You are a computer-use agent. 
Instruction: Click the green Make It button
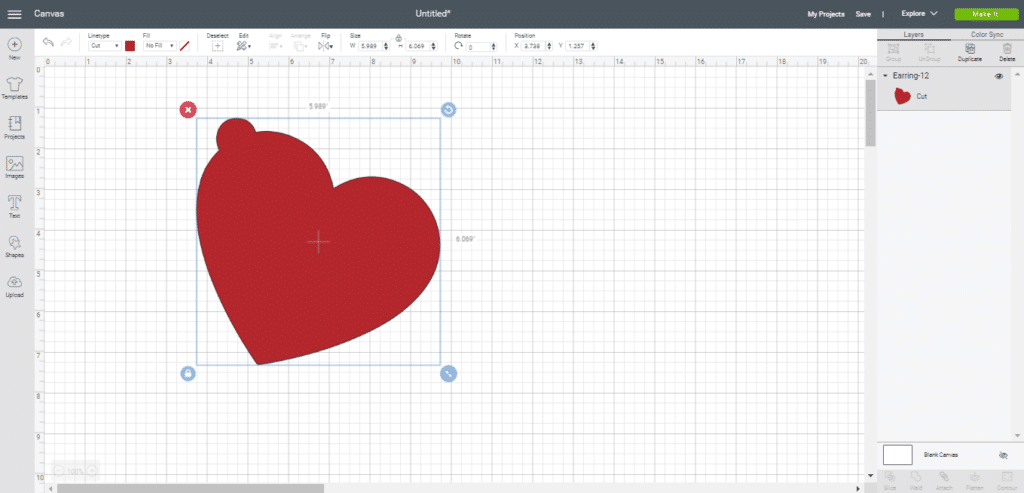[984, 14]
